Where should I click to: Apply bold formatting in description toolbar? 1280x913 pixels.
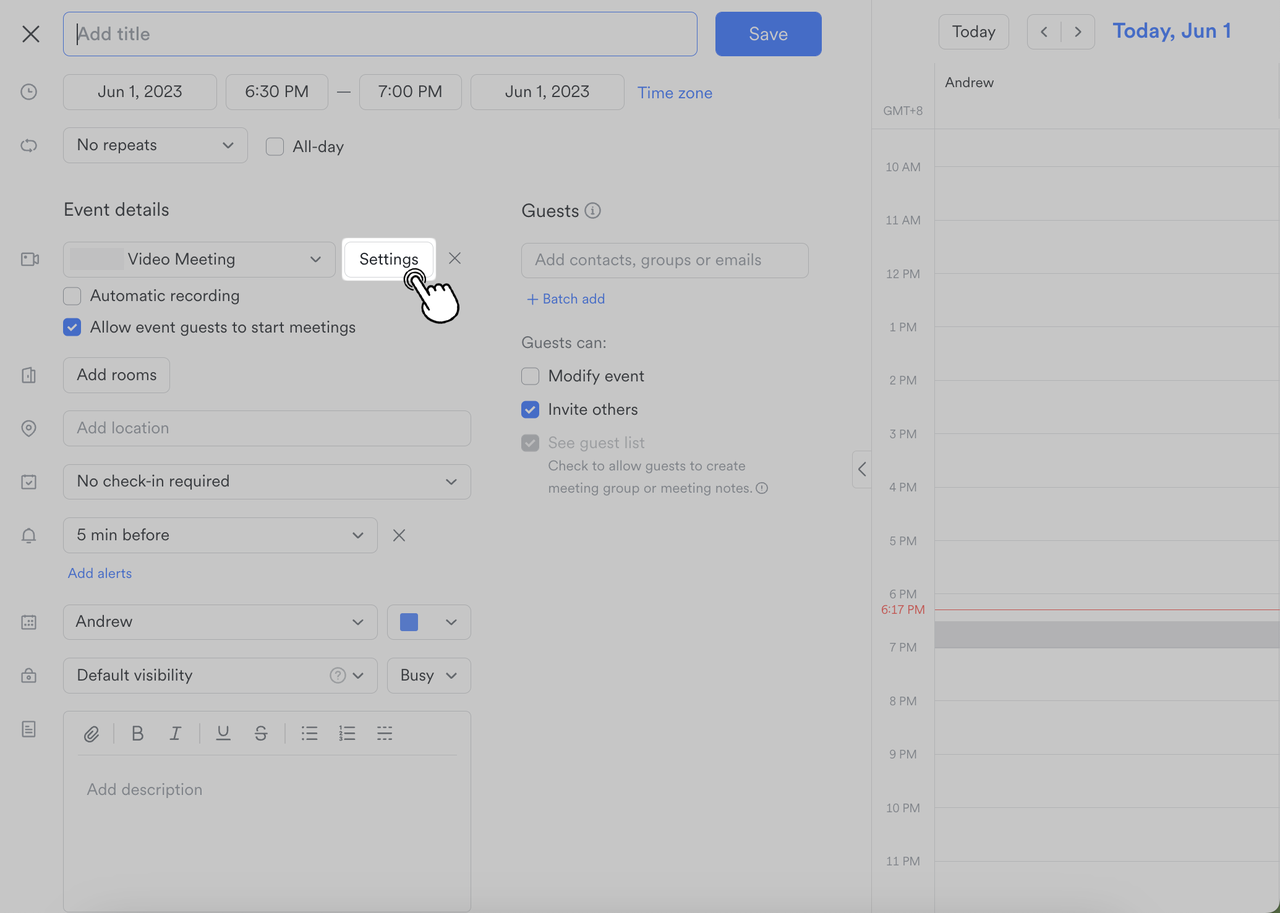(138, 734)
